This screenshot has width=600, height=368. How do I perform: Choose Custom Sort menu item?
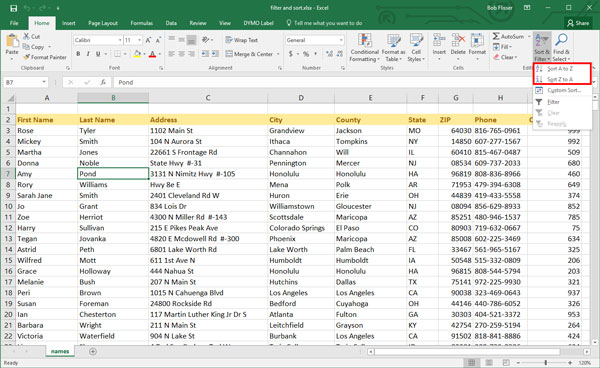562,90
